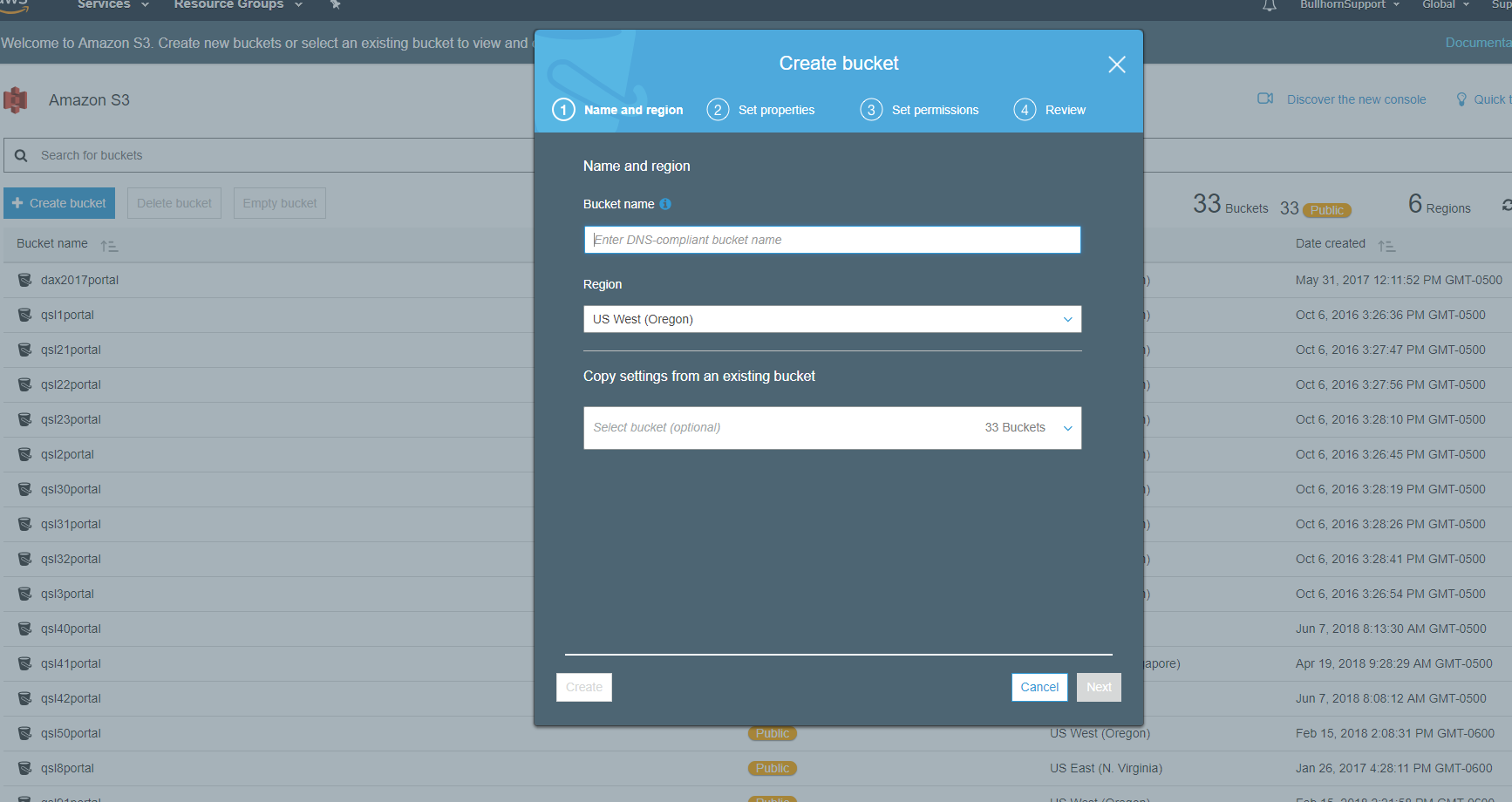Click the notifications bell icon
Screen dimensions: 1512x802
coord(1270,5)
